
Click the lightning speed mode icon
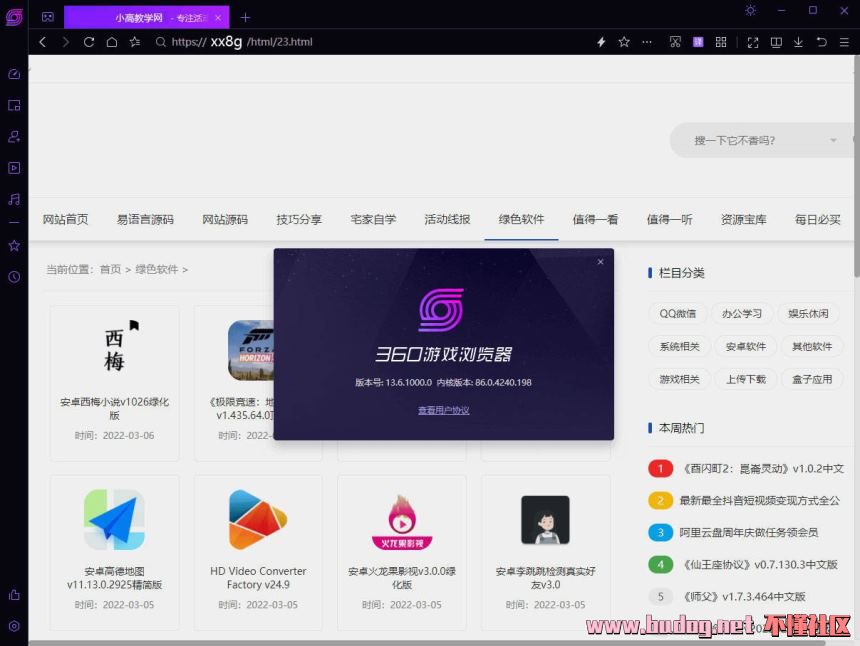[601, 42]
